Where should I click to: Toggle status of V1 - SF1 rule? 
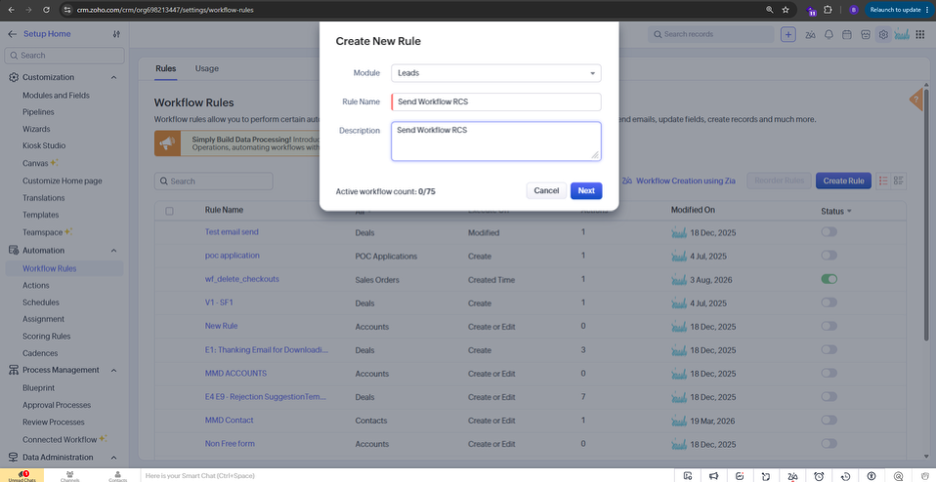pyautogui.click(x=829, y=302)
